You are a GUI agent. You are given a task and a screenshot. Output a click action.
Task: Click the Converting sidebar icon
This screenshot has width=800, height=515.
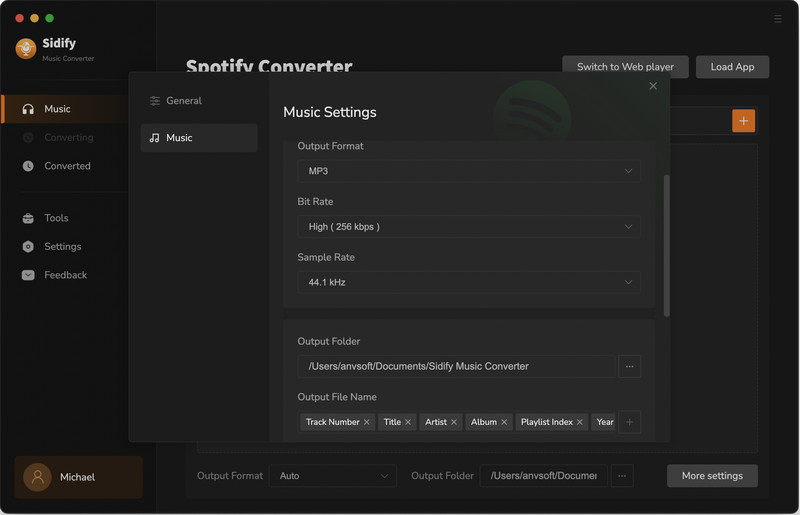click(x=28, y=138)
